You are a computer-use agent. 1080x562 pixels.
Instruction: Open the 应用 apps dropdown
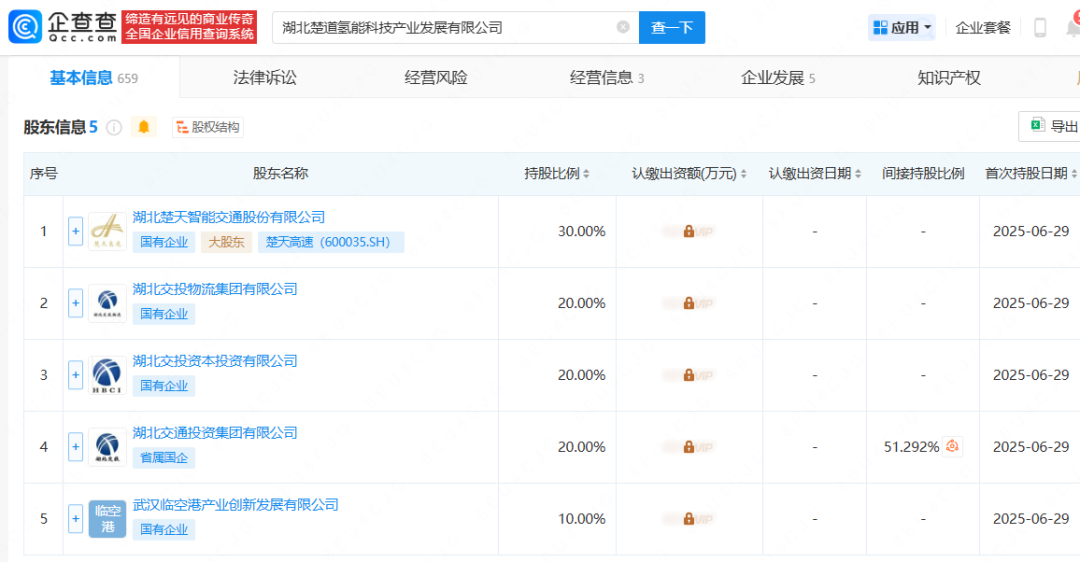click(902, 28)
